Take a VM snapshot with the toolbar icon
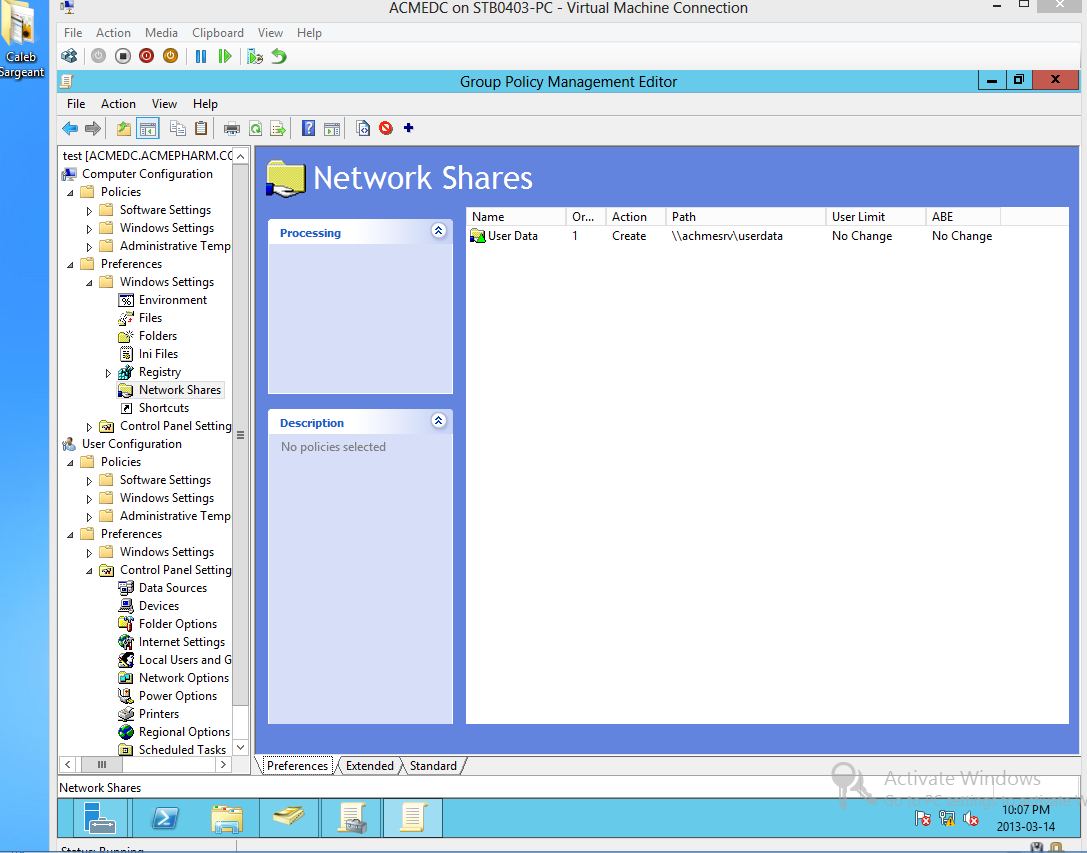 click(x=255, y=56)
